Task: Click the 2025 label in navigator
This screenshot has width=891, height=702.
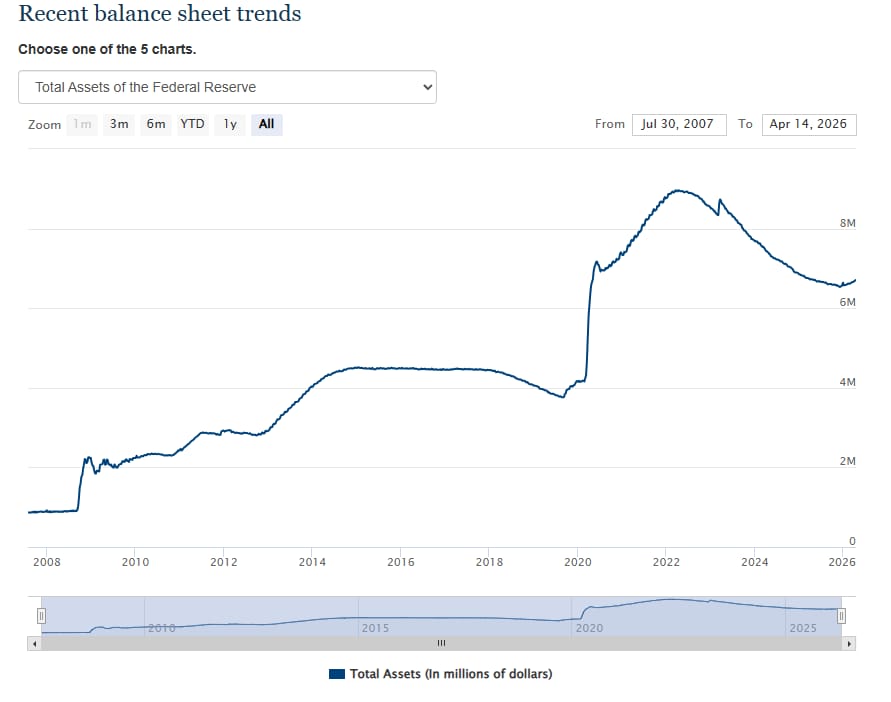Action: [x=803, y=628]
